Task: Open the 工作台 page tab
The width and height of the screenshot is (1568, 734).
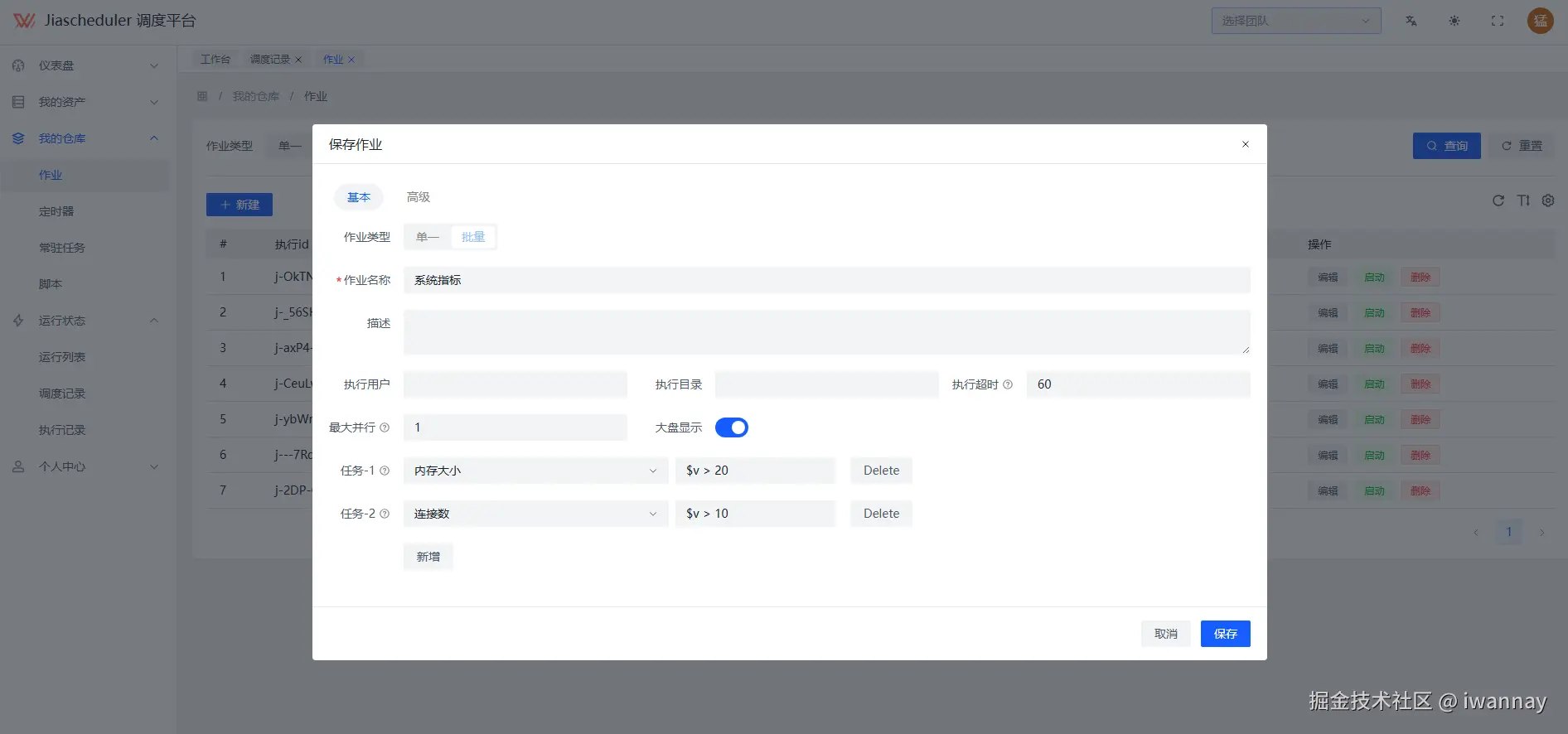Action: point(215,60)
